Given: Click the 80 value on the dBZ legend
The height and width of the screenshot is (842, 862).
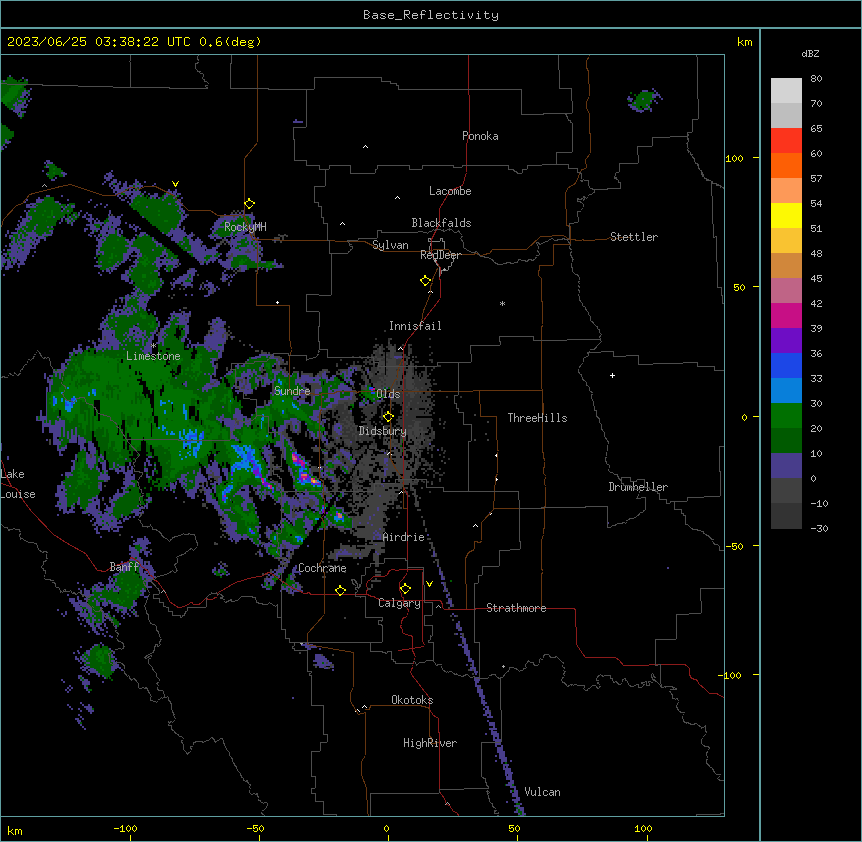Looking at the screenshot, I should click(x=816, y=79).
